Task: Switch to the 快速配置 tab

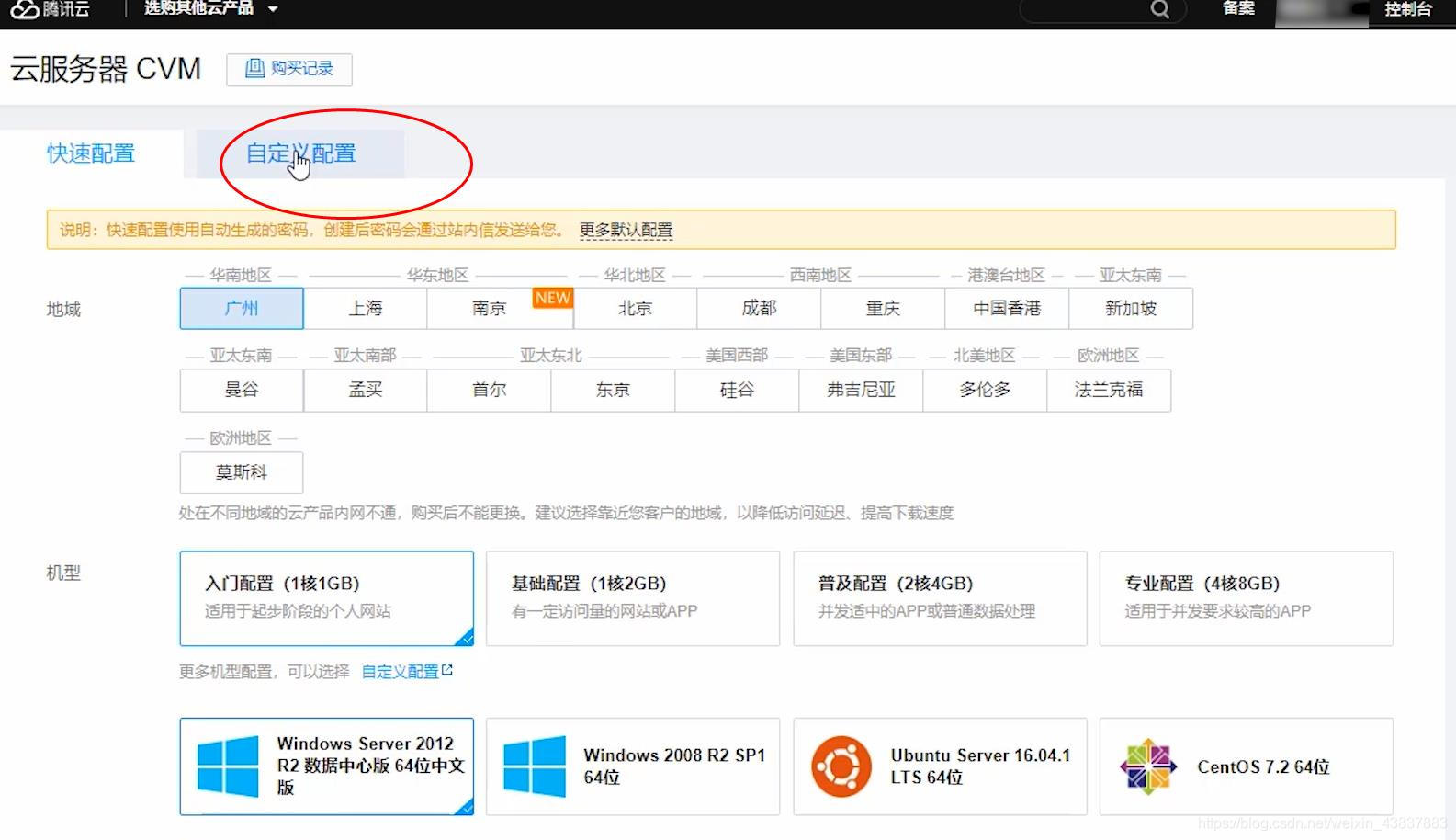Action: (x=91, y=153)
